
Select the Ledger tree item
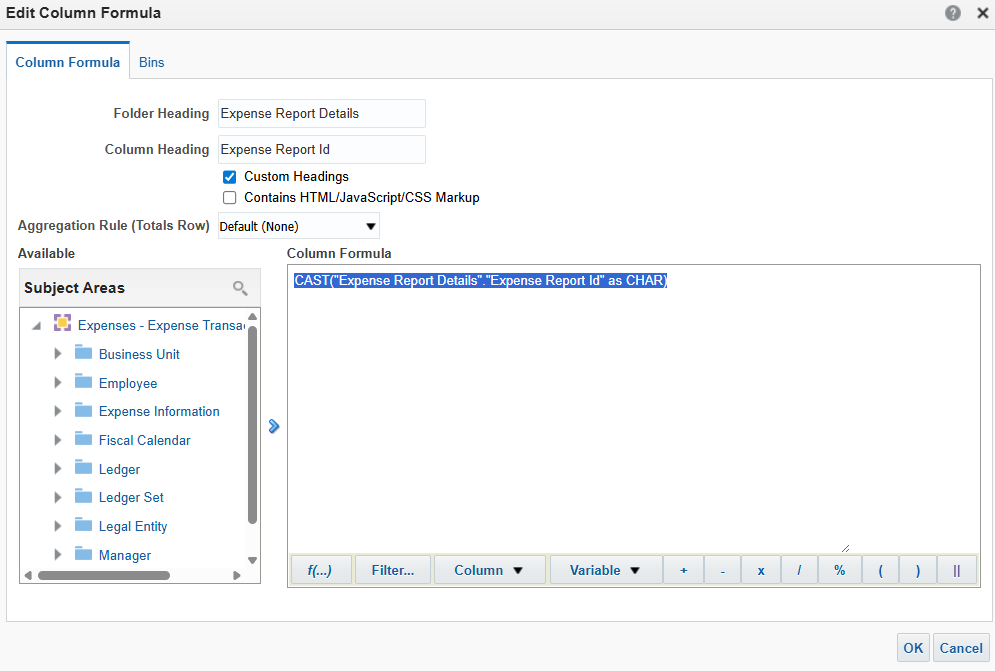click(119, 470)
